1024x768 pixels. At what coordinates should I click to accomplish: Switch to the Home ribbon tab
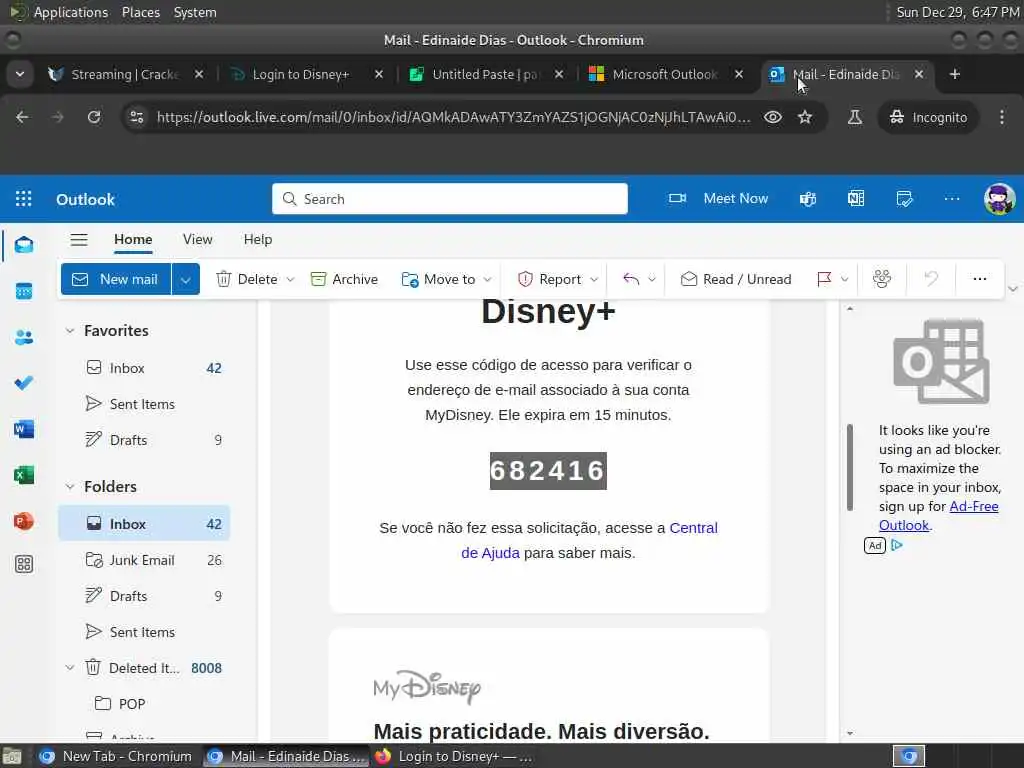coord(133,240)
